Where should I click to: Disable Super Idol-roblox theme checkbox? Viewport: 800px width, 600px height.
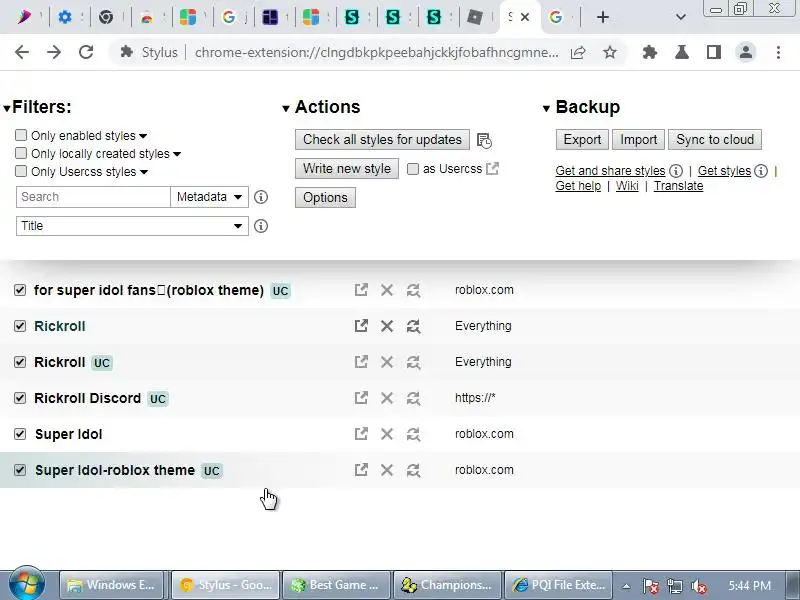(20, 470)
